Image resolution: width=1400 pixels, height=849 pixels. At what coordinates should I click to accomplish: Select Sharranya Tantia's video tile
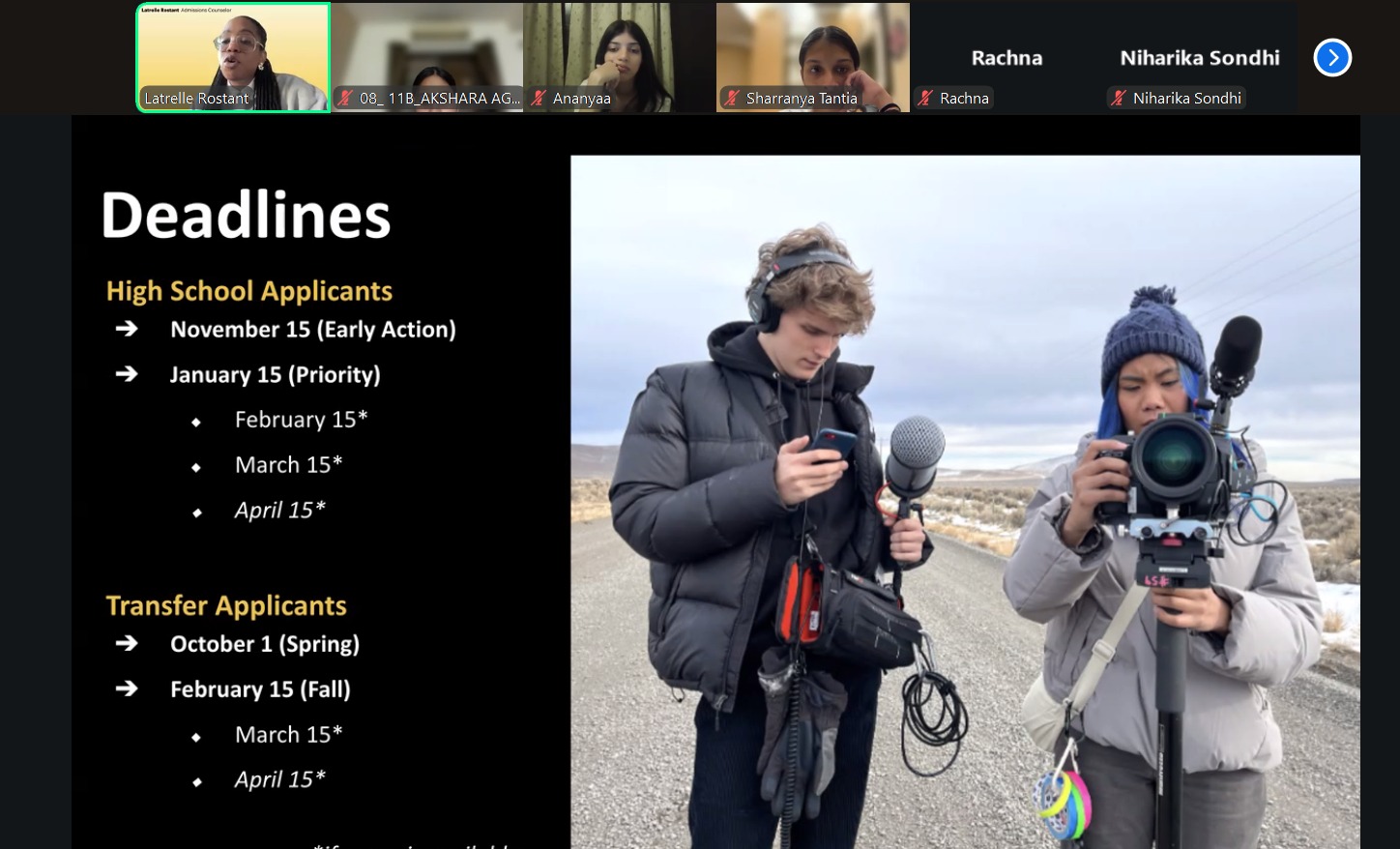coord(812,48)
